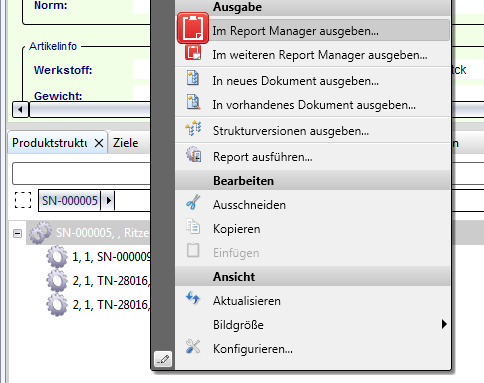The width and height of the screenshot is (484, 383).
Task: Click the scissors Ausschneiden icon
Action: click(x=193, y=202)
